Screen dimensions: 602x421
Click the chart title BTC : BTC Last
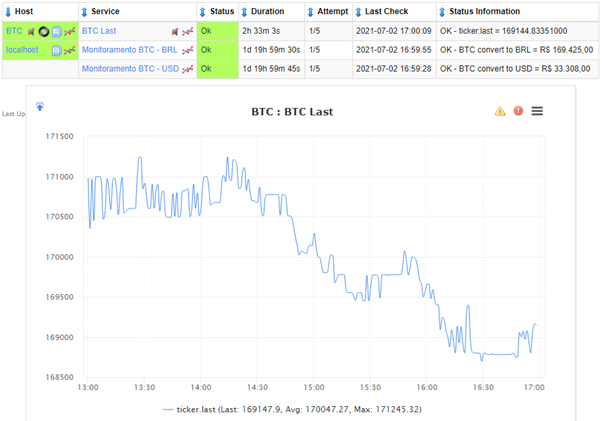pyautogui.click(x=292, y=112)
